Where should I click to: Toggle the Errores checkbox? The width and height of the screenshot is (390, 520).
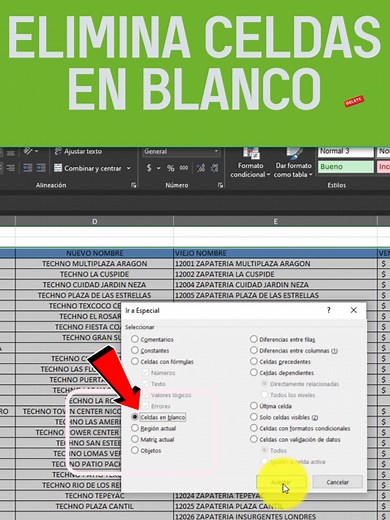pos(145,406)
